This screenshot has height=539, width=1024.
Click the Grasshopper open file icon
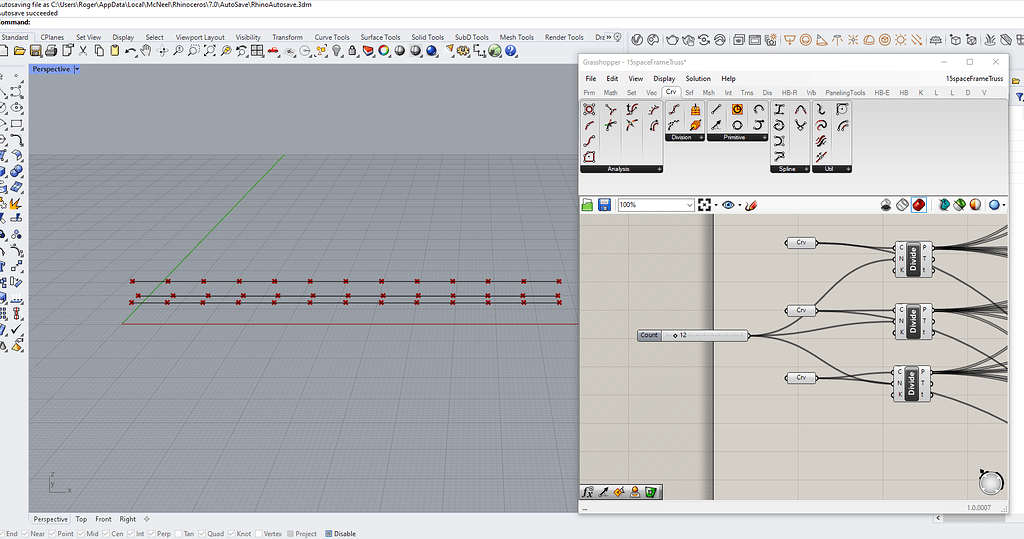pyautogui.click(x=589, y=205)
